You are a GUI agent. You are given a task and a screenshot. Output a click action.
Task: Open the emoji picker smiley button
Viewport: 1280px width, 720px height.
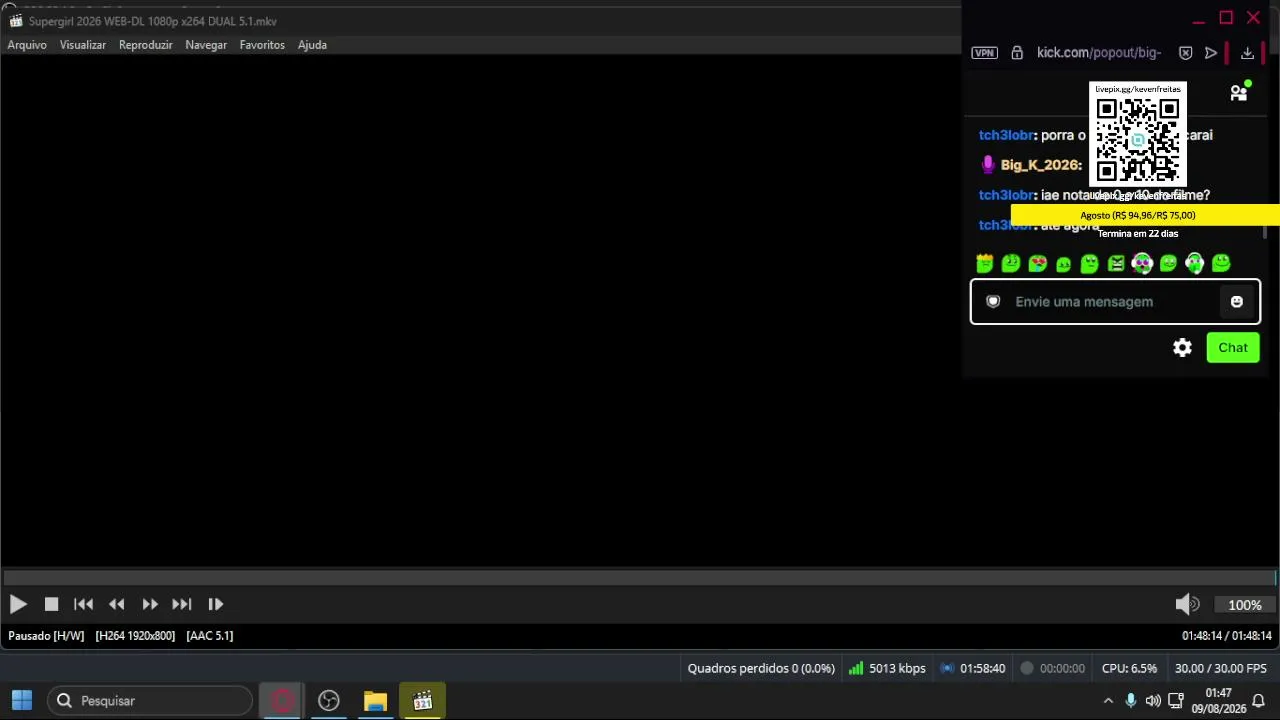(1237, 302)
